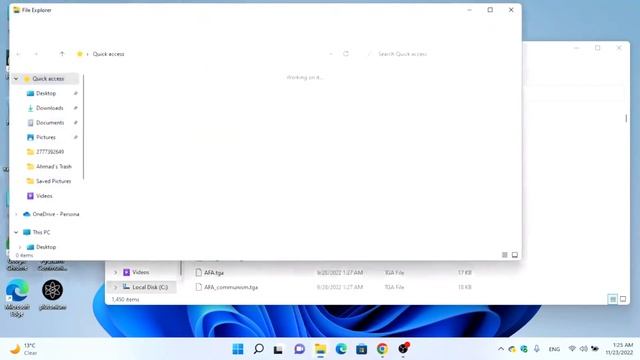Collapse the Quick access tree node

16,78
